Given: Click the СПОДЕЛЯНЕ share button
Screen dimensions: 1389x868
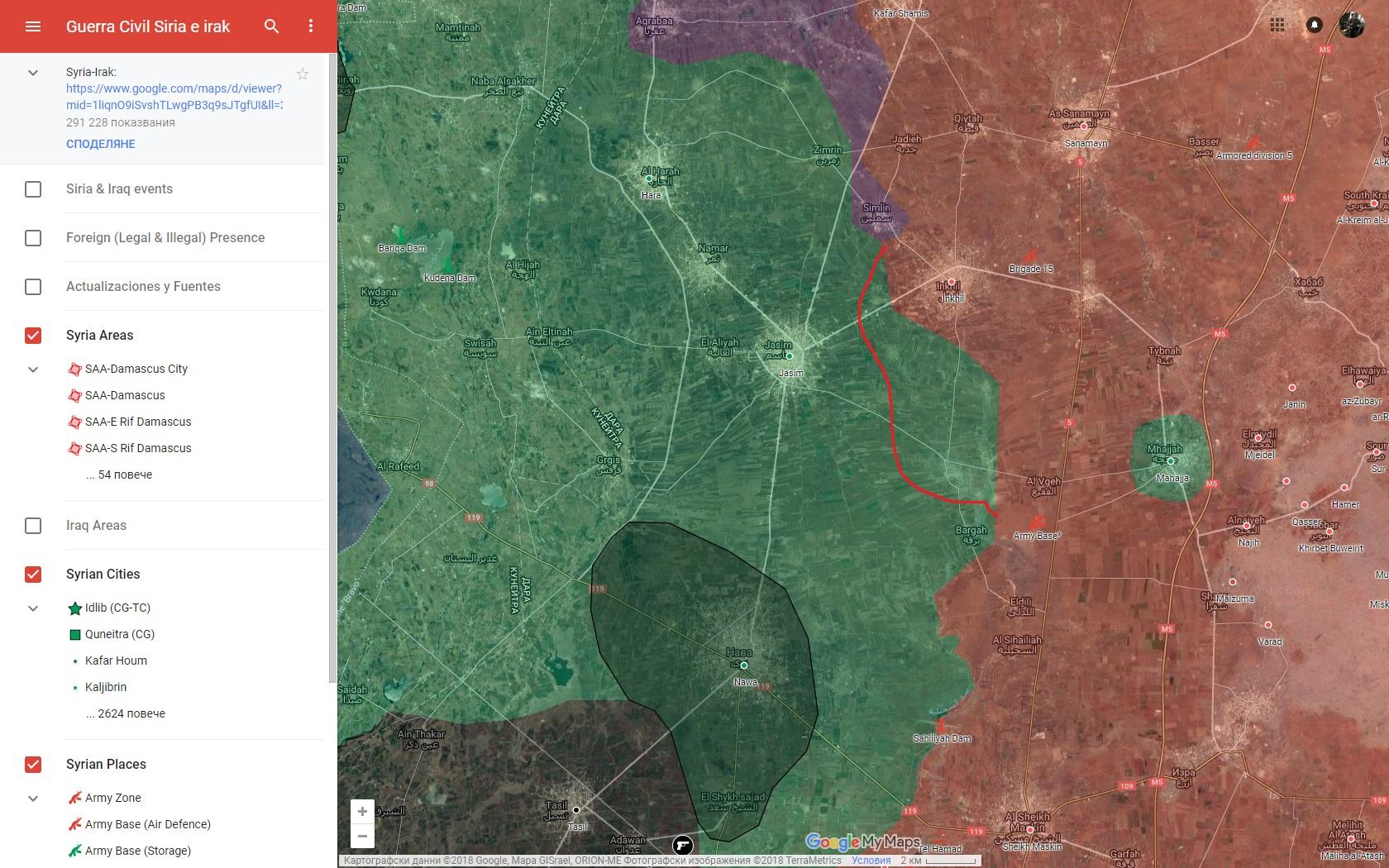Looking at the screenshot, I should click(101, 144).
